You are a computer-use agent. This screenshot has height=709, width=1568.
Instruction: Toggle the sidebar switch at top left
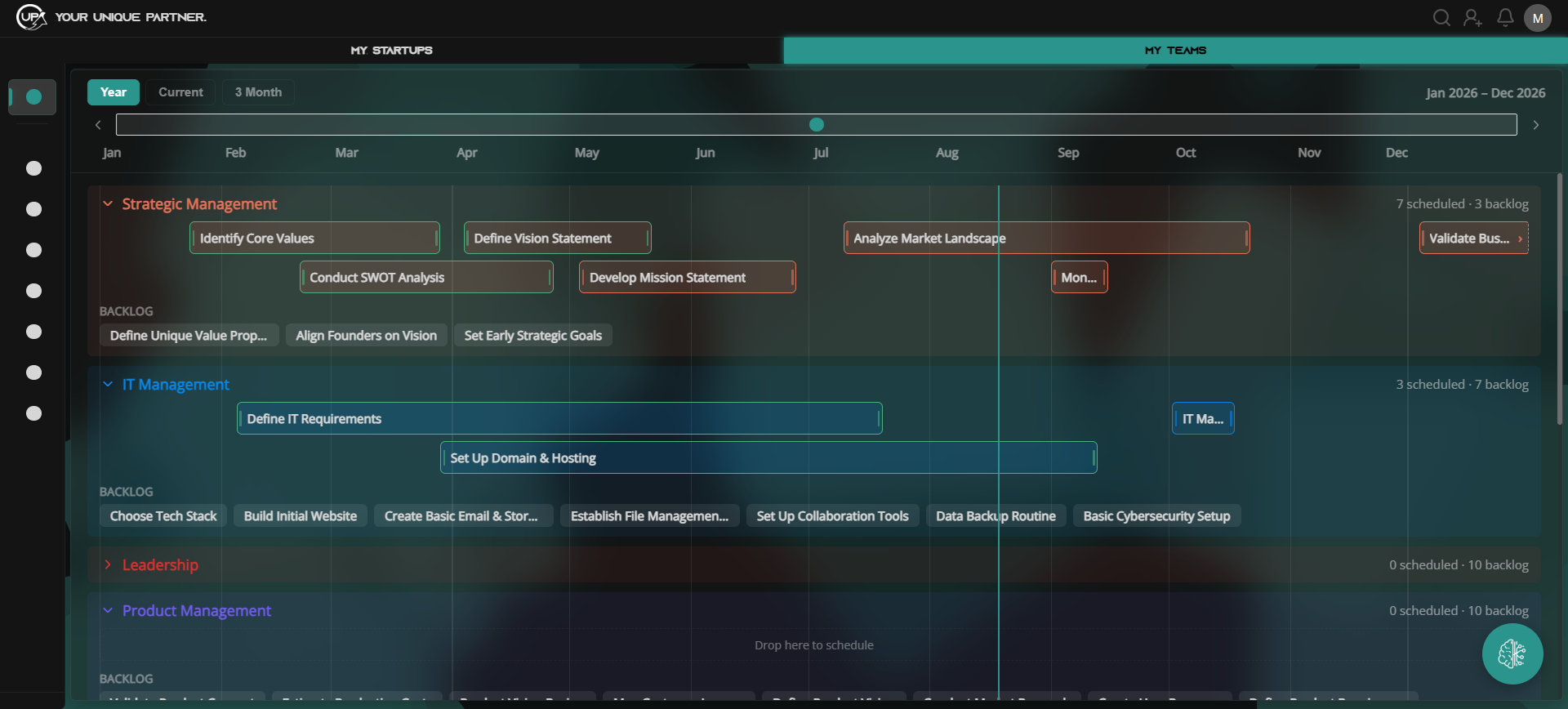[32, 97]
